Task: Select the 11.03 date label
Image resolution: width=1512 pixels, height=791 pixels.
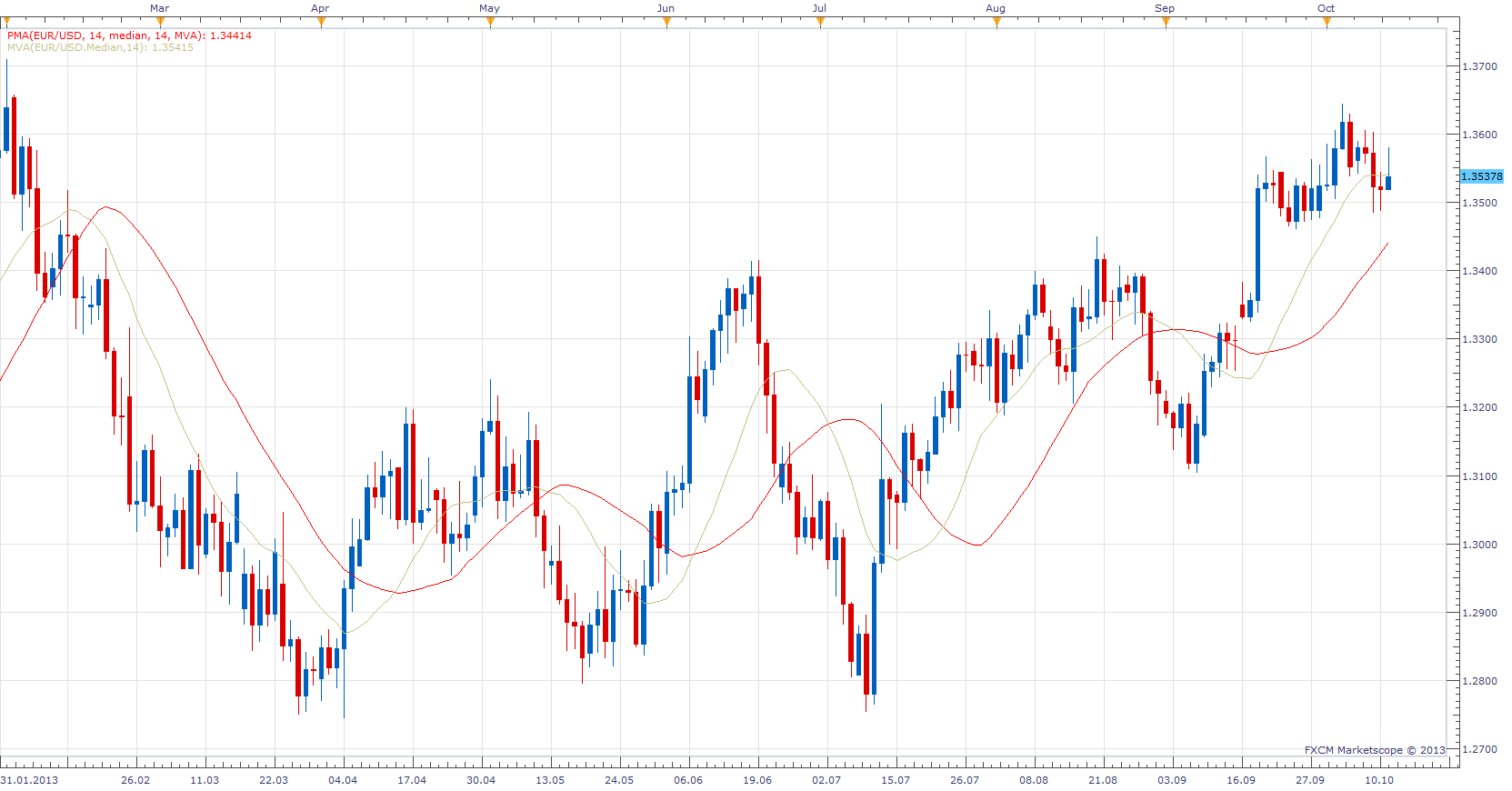Action: pyautogui.click(x=205, y=780)
